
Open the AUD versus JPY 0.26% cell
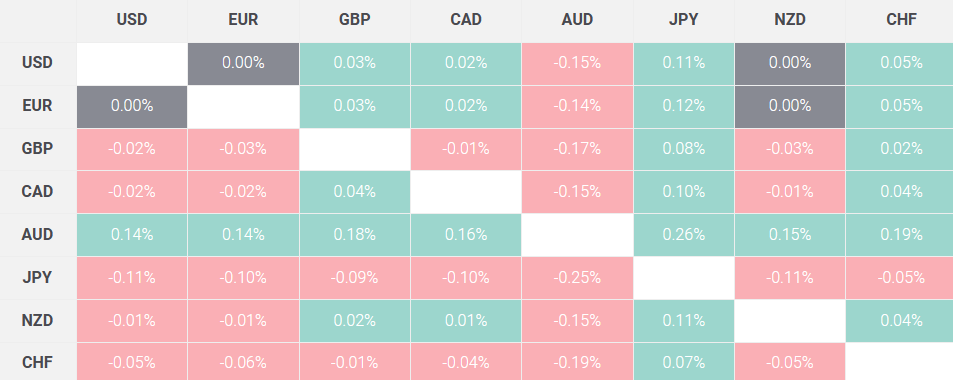coord(684,235)
